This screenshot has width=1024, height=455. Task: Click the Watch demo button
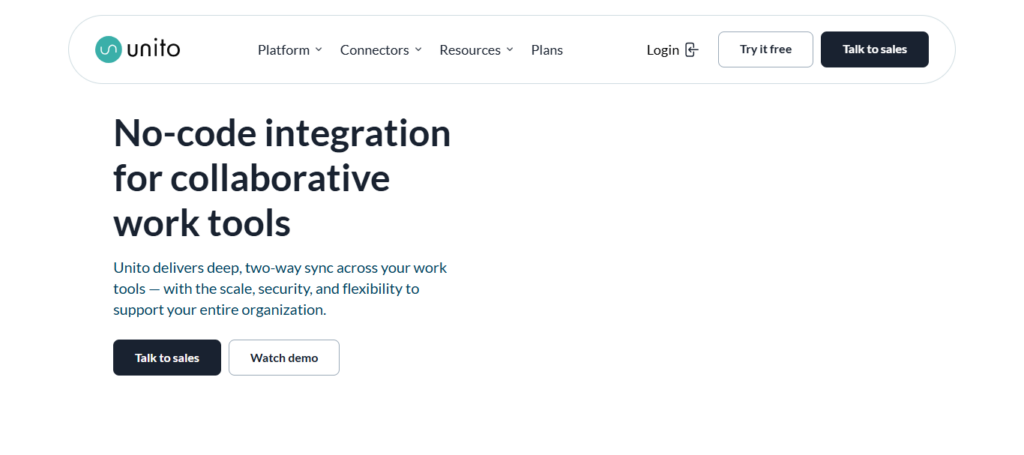[284, 358]
